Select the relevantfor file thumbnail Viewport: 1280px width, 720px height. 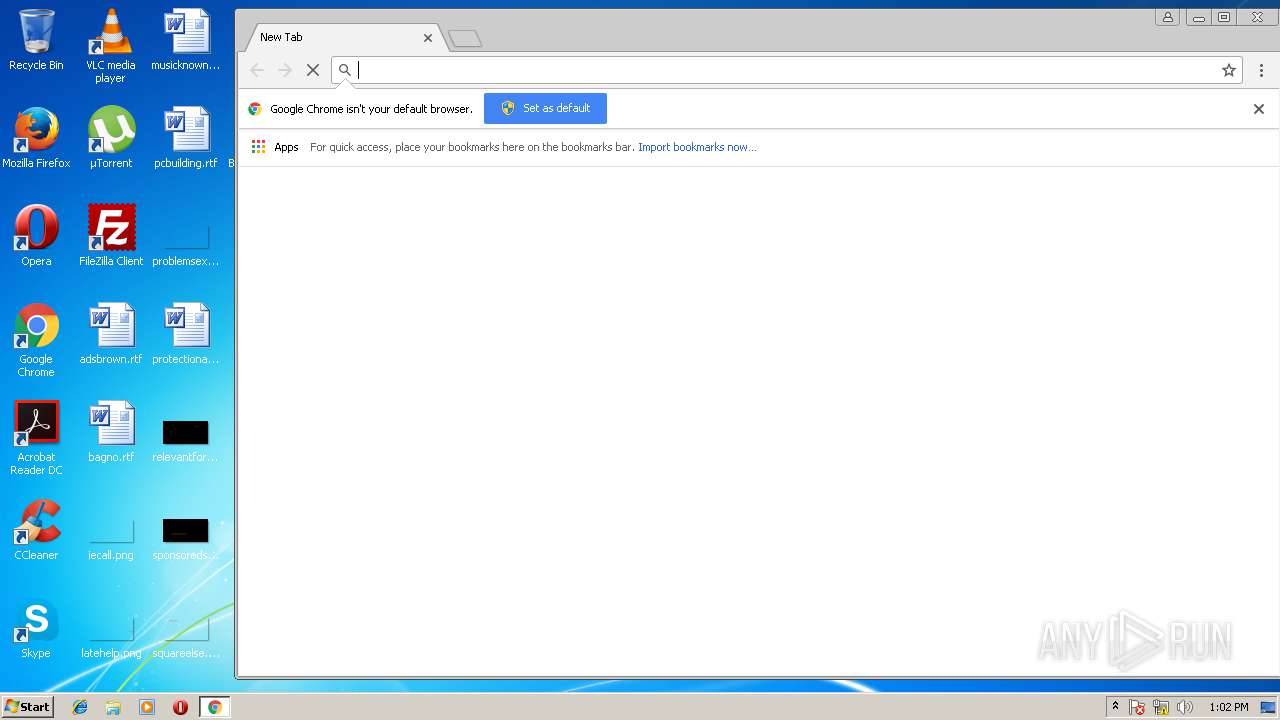(186, 441)
